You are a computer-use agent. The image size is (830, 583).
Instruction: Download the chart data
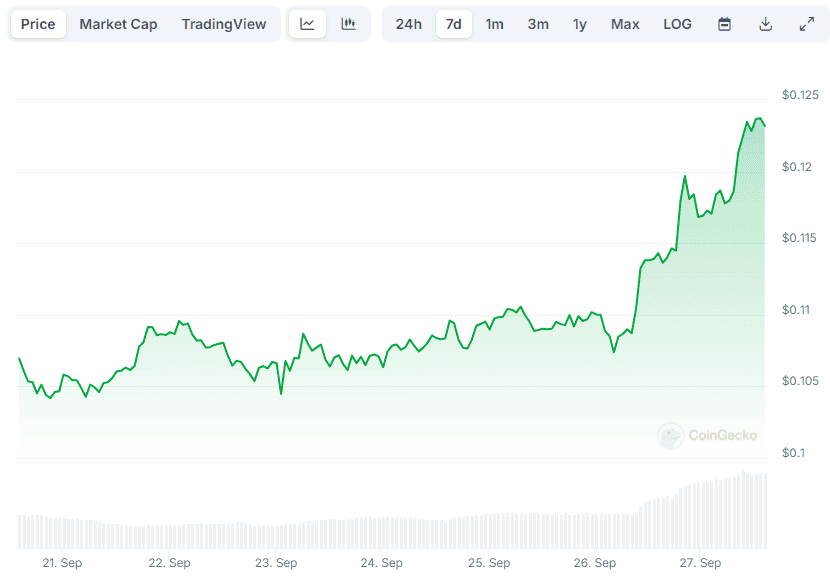[766, 24]
